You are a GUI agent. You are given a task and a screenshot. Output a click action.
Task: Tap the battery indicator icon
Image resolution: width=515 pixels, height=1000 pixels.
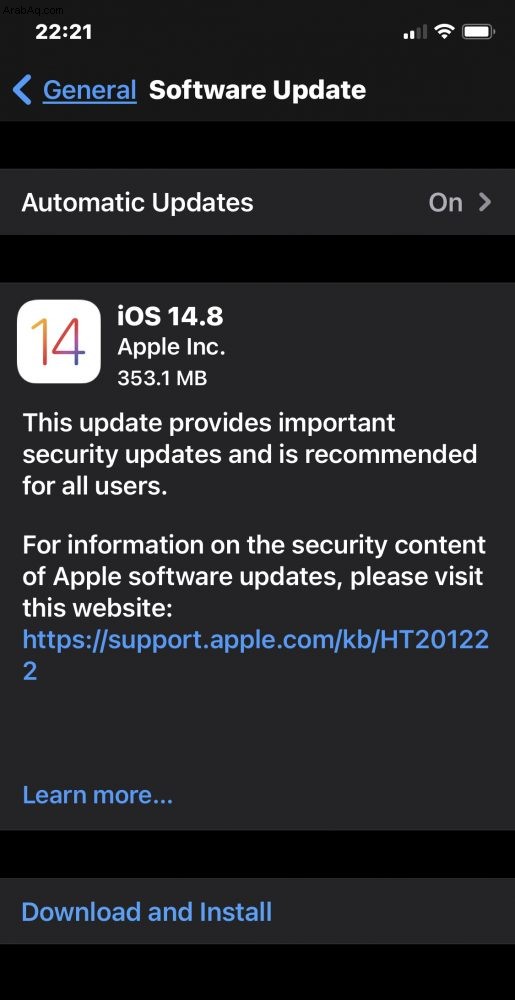point(478,31)
